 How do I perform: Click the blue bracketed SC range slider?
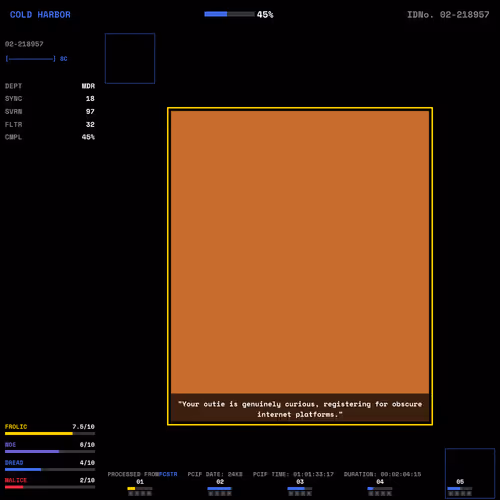tap(31, 59)
